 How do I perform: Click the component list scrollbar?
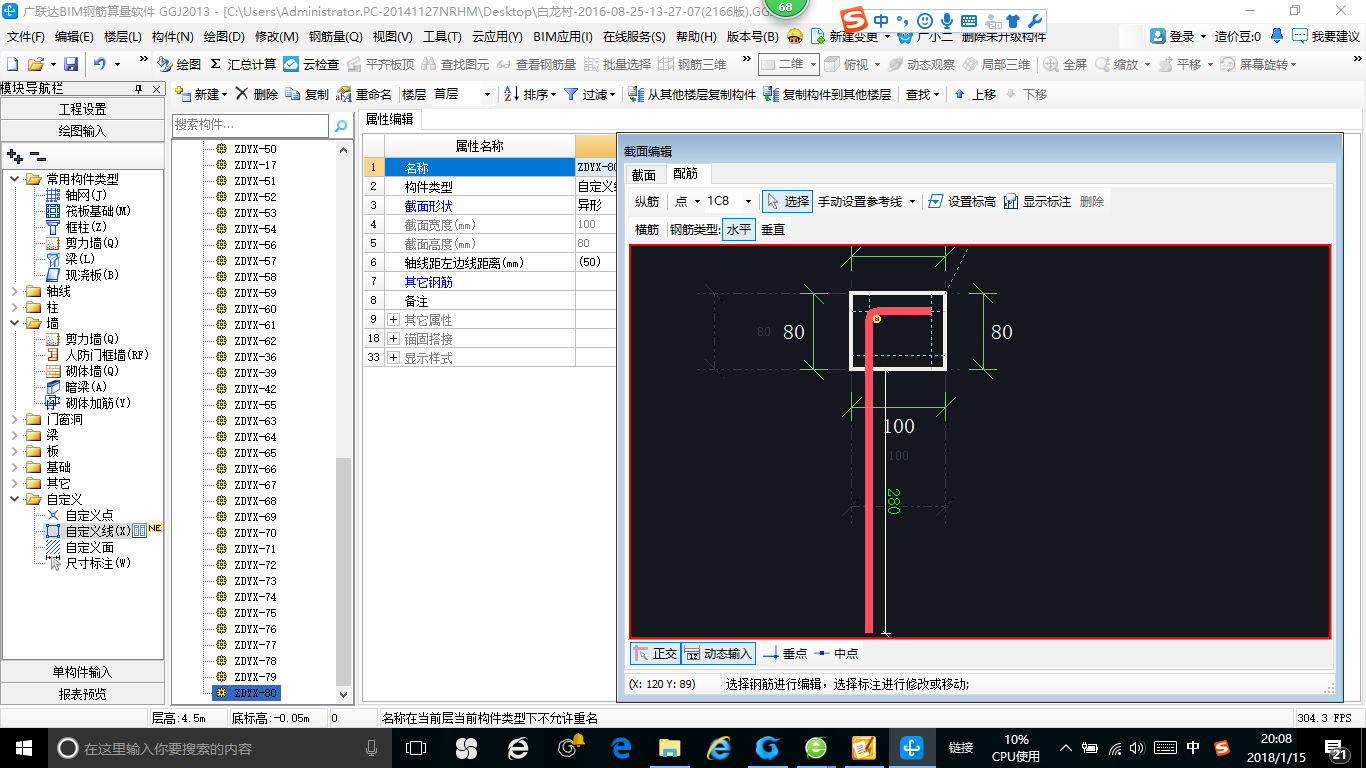pyautogui.click(x=344, y=572)
